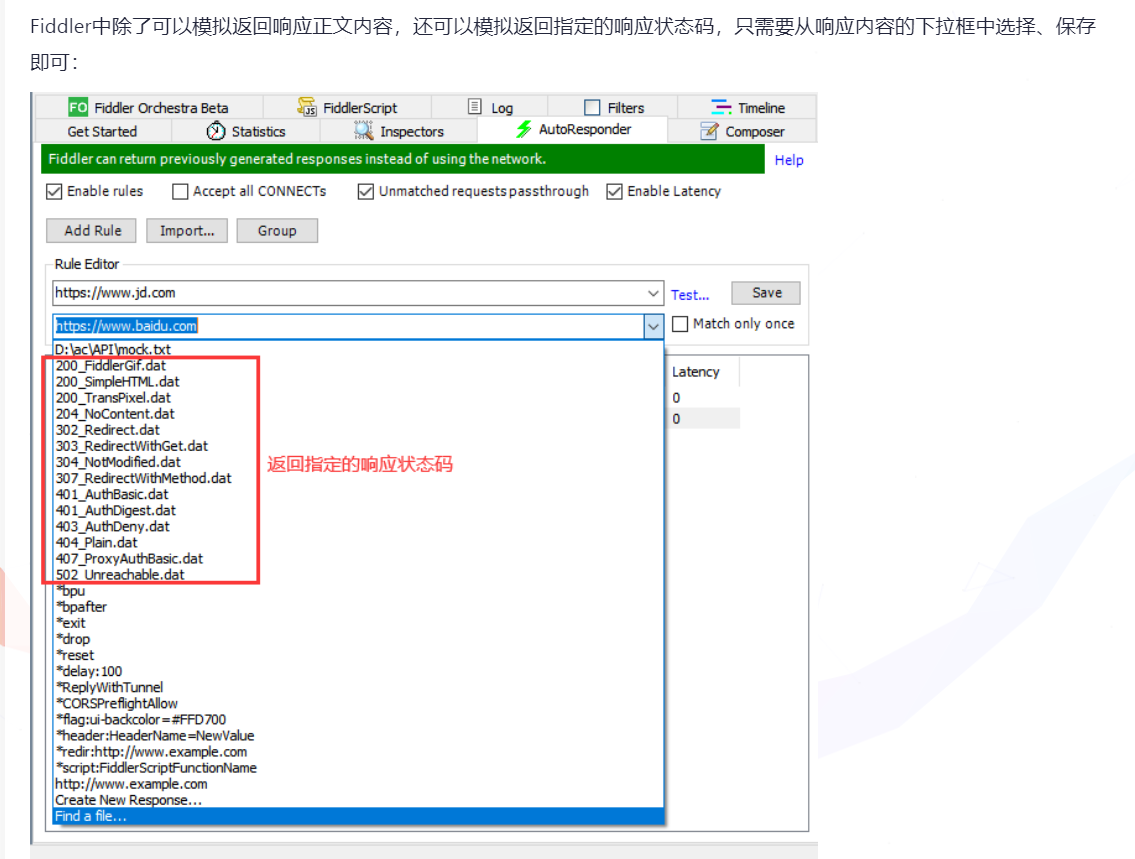The image size is (1135, 859).
Task: Toggle the Enable Latency checkbox
Action: pyautogui.click(x=615, y=192)
